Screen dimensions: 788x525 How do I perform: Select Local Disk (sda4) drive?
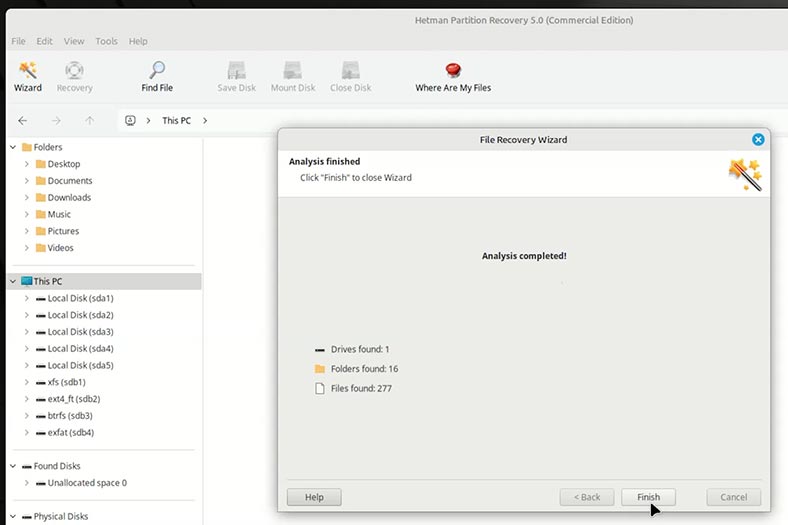pos(75,349)
